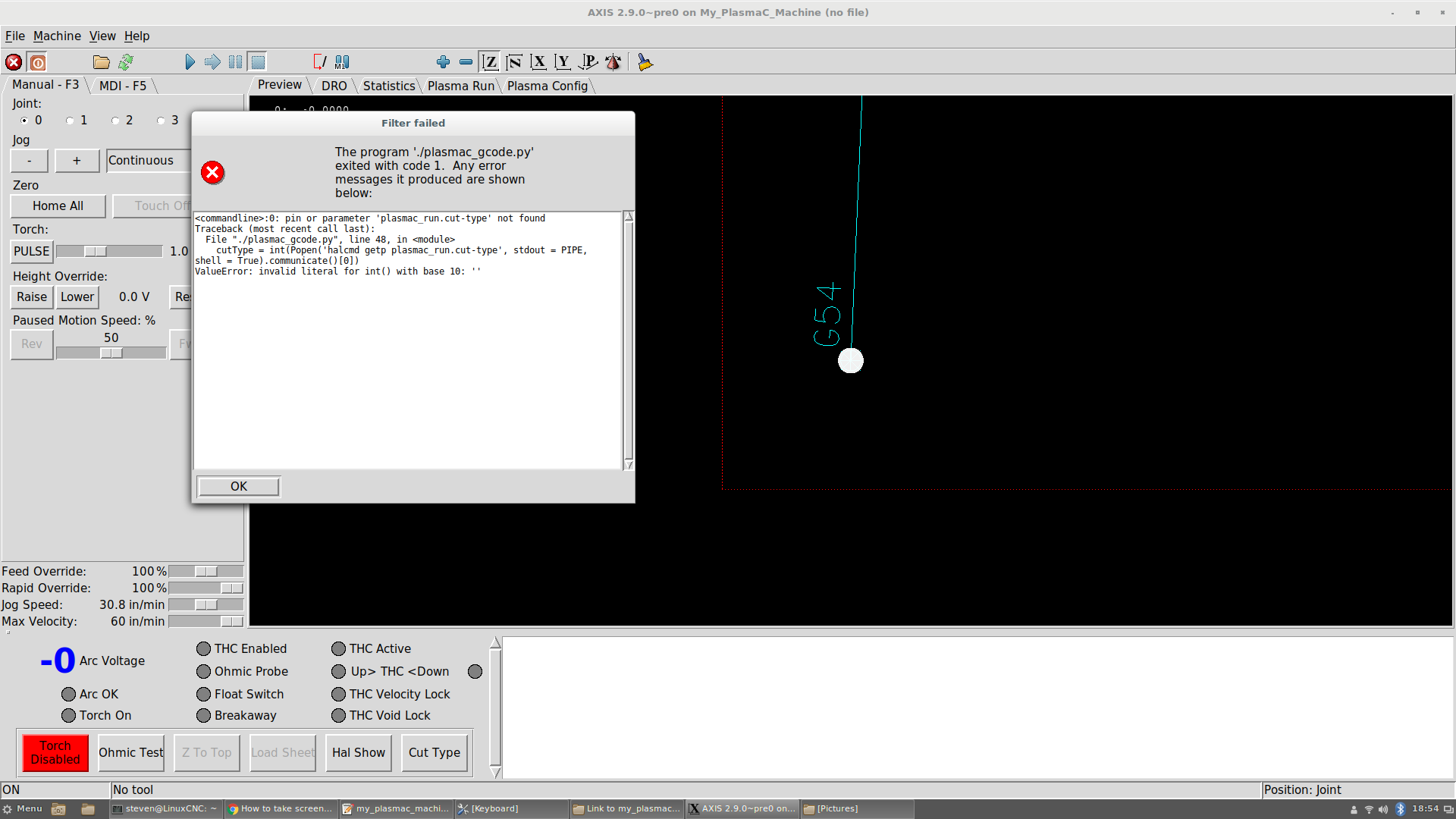The width and height of the screenshot is (1456, 819).
Task: Select the Y front view
Action: pyautogui.click(x=563, y=62)
